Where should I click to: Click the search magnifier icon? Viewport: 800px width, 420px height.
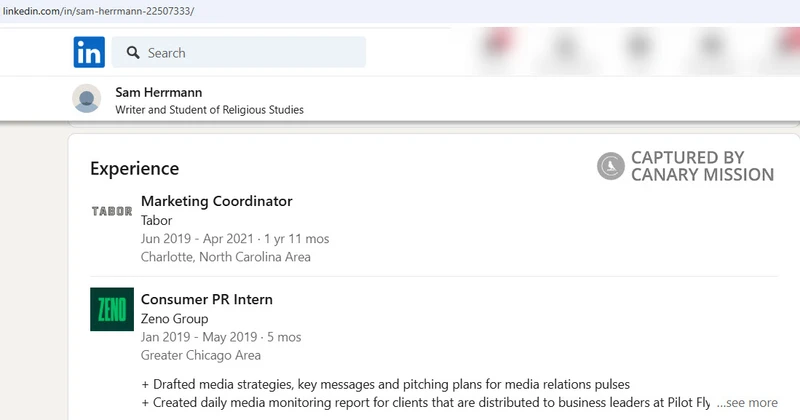pyautogui.click(x=133, y=53)
